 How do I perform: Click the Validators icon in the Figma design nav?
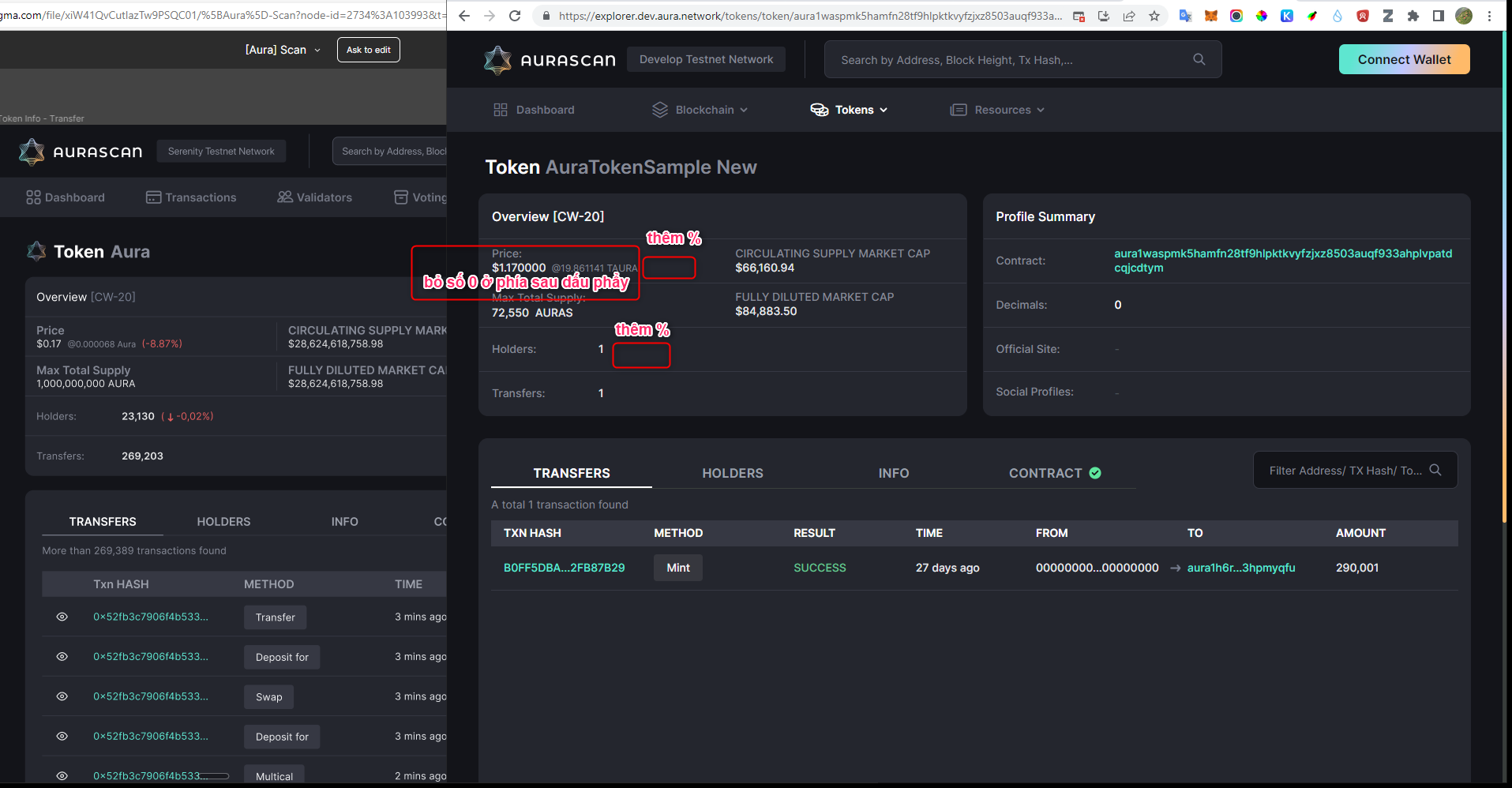tap(285, 197)
